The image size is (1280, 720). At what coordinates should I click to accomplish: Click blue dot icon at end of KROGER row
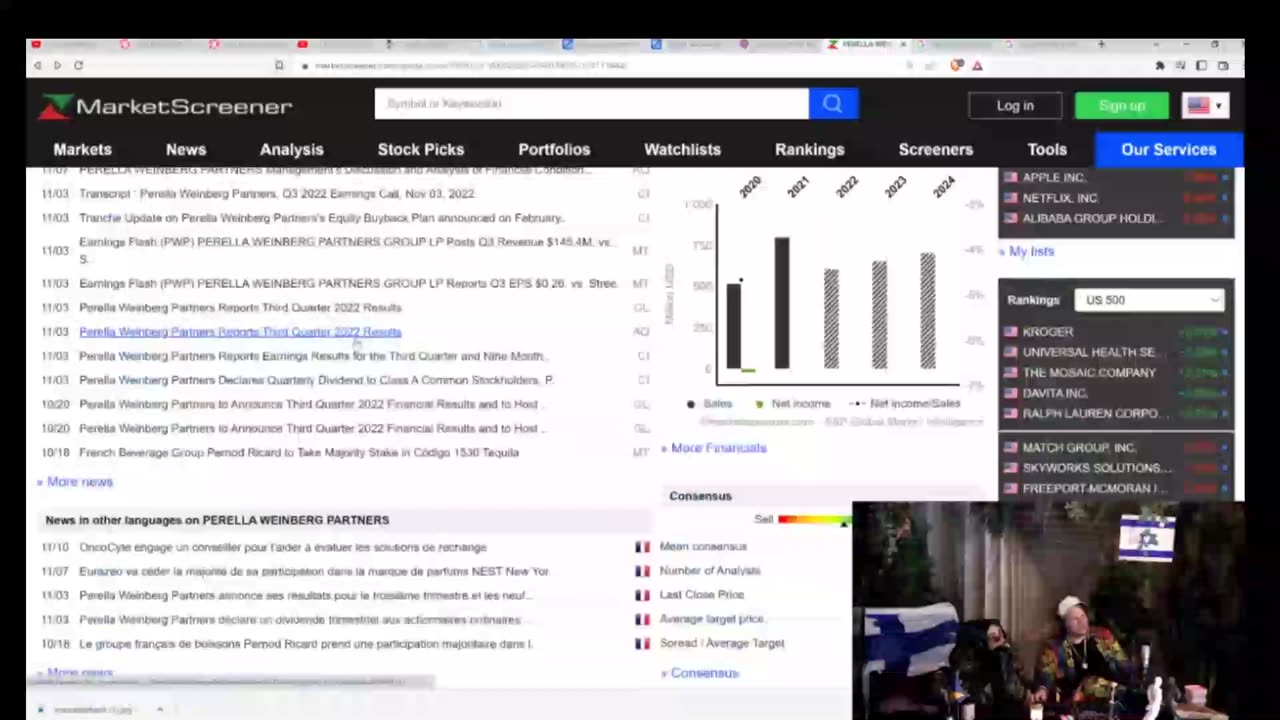[1224, 332]
